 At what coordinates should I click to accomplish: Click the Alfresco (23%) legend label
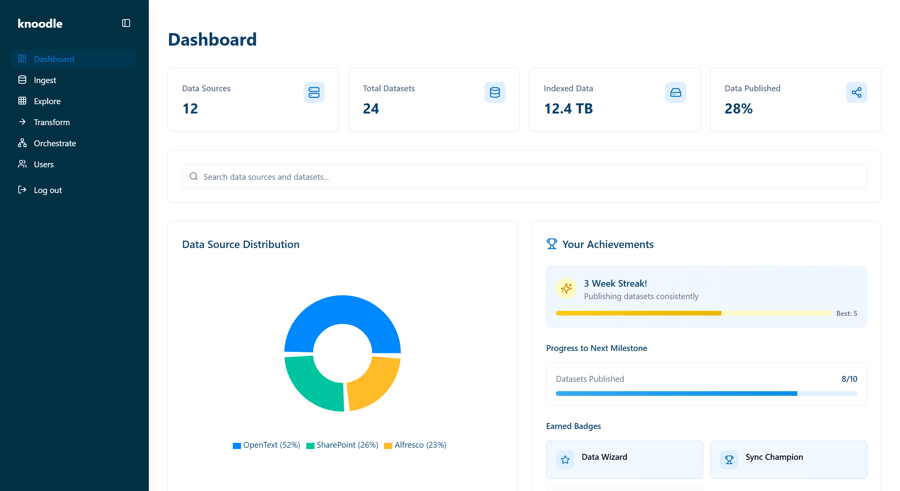point(420,445)
